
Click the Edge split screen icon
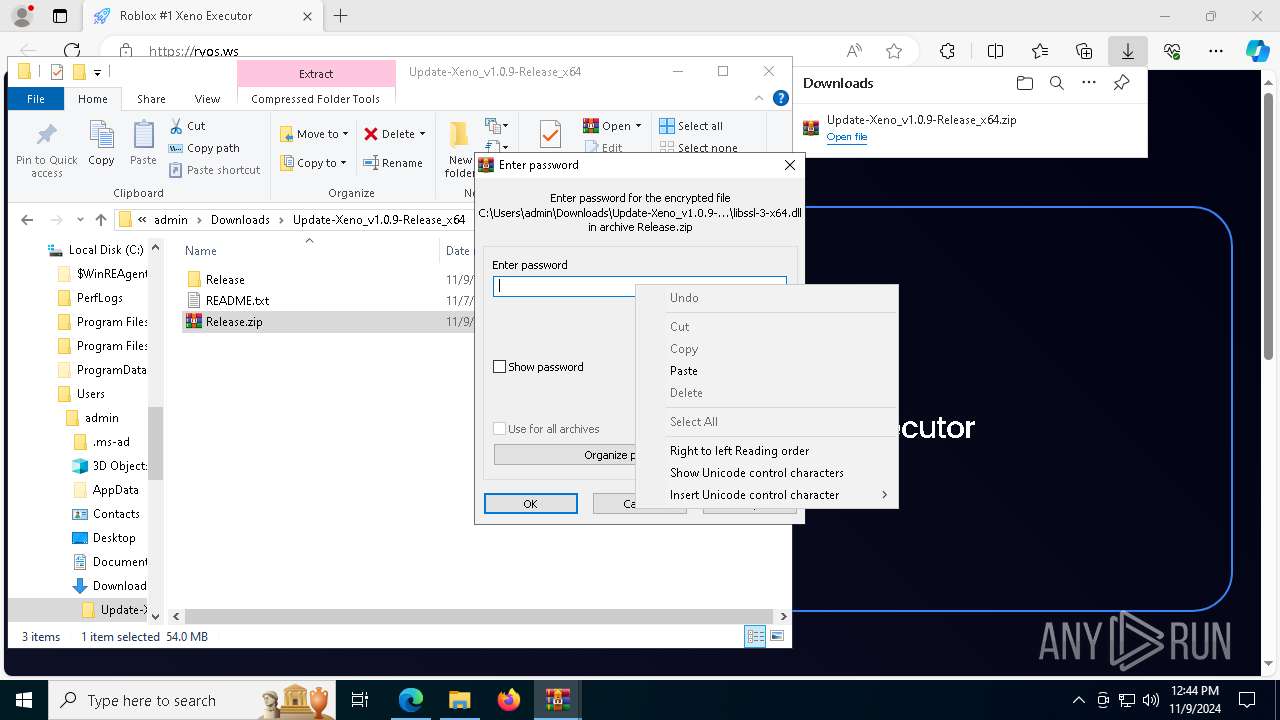(x=995, y=51)
